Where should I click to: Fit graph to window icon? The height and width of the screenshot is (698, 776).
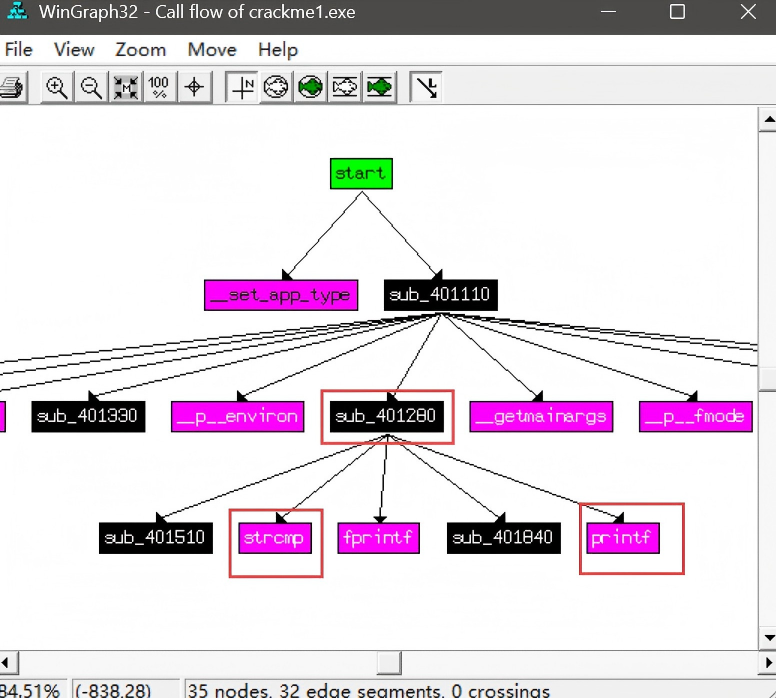pos(125,88)
